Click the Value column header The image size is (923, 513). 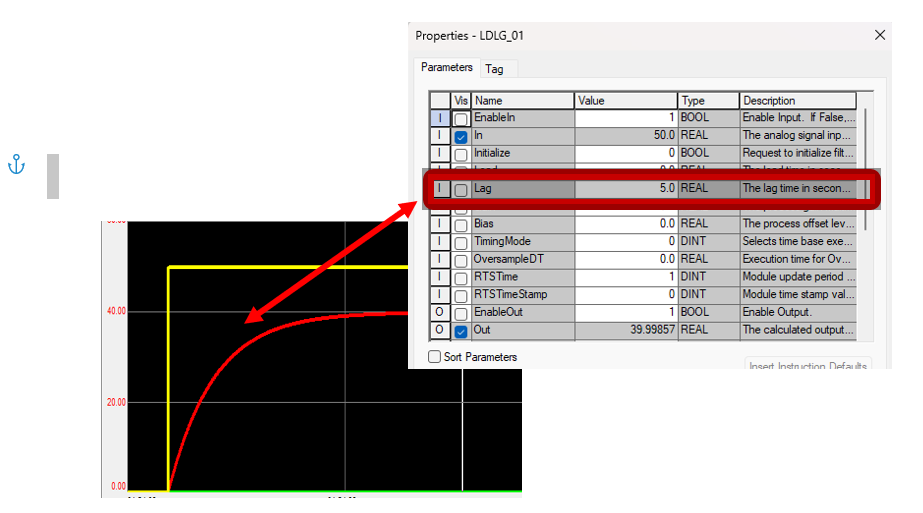pos(626,101)
